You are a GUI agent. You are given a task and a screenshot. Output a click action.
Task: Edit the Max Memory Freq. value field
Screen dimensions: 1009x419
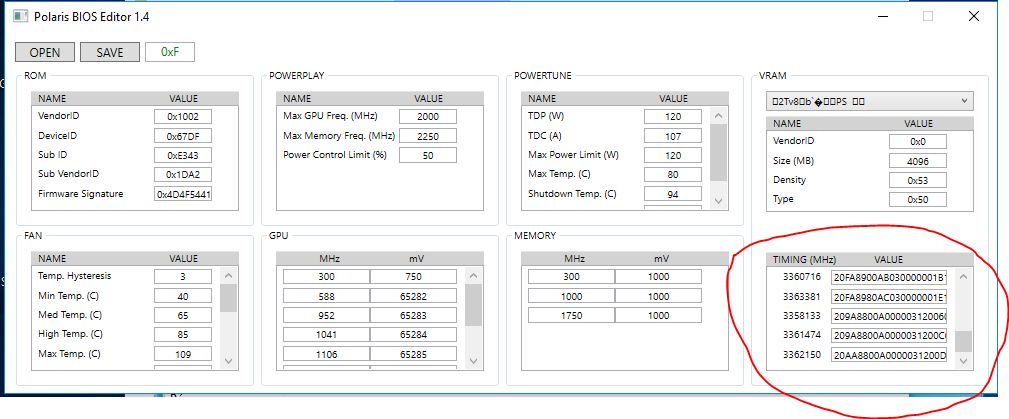428,136
